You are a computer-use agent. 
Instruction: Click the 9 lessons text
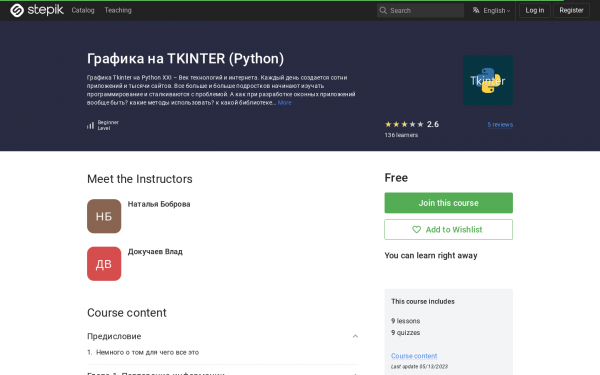click(406, 321)
